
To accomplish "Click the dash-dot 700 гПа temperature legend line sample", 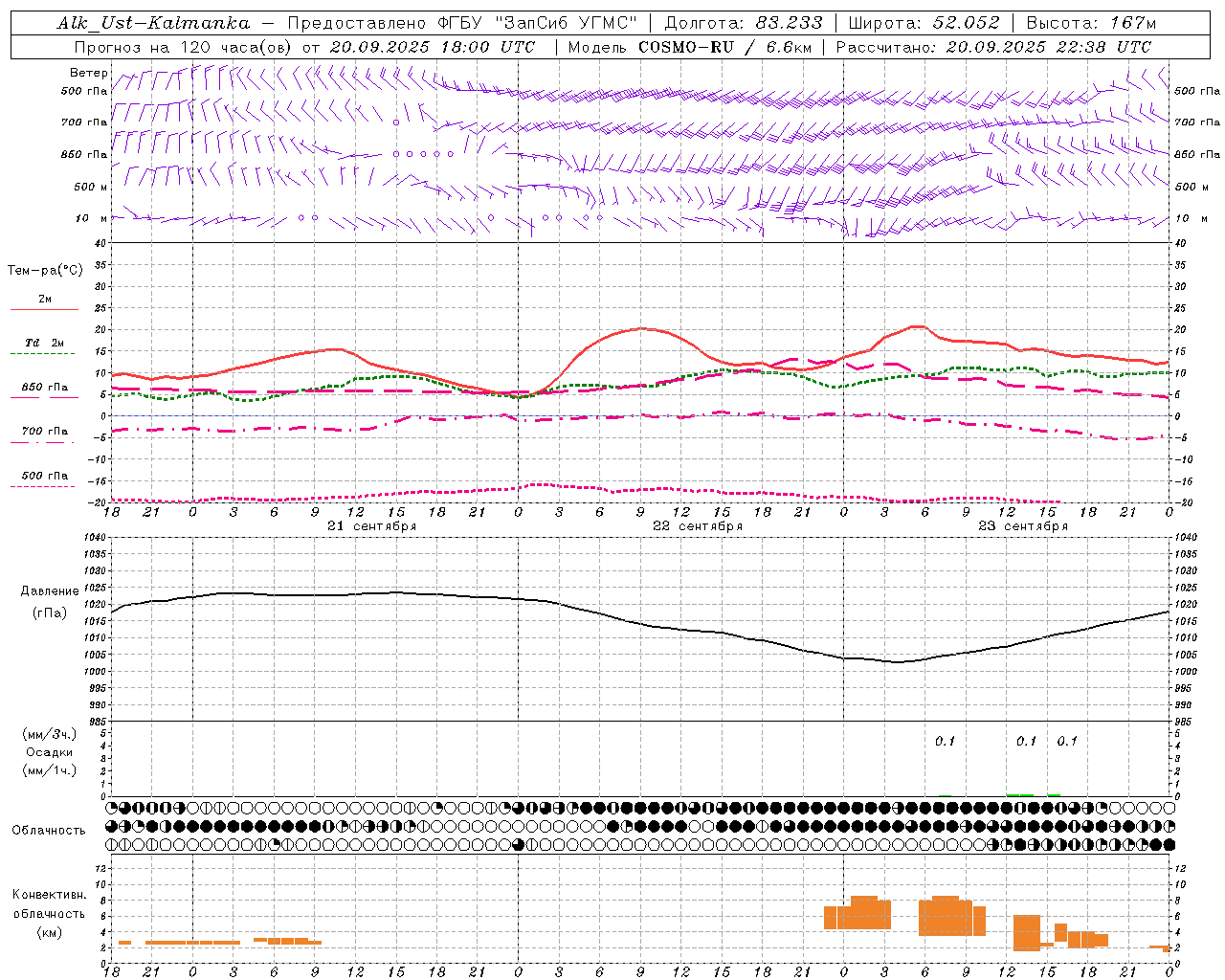I will (44, 442).
